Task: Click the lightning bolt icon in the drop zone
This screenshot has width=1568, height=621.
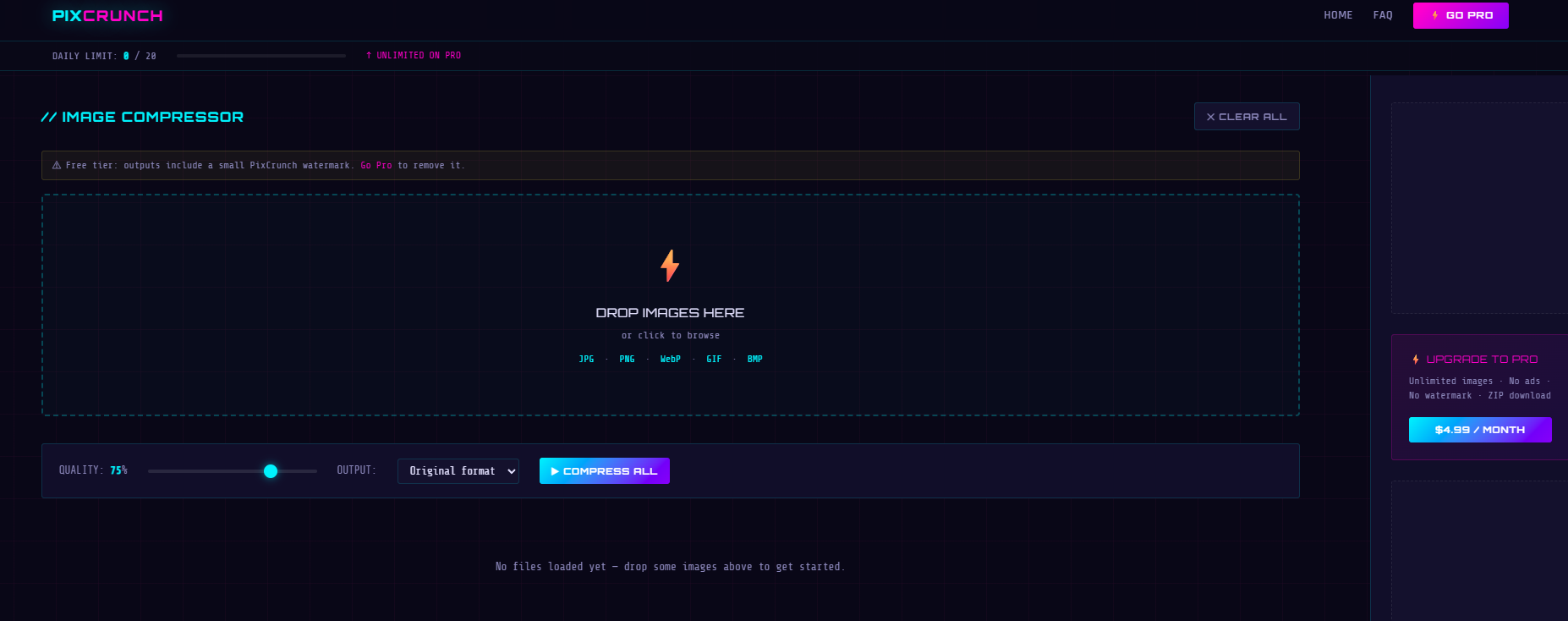Action: click(x=670, y=266)
